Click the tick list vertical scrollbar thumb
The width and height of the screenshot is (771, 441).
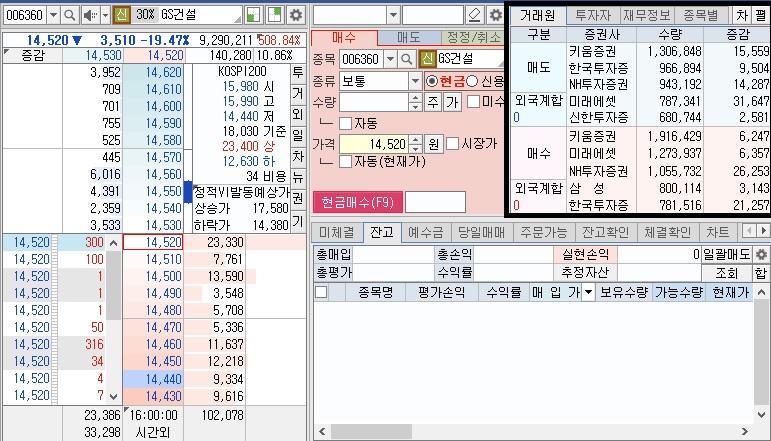114,285
